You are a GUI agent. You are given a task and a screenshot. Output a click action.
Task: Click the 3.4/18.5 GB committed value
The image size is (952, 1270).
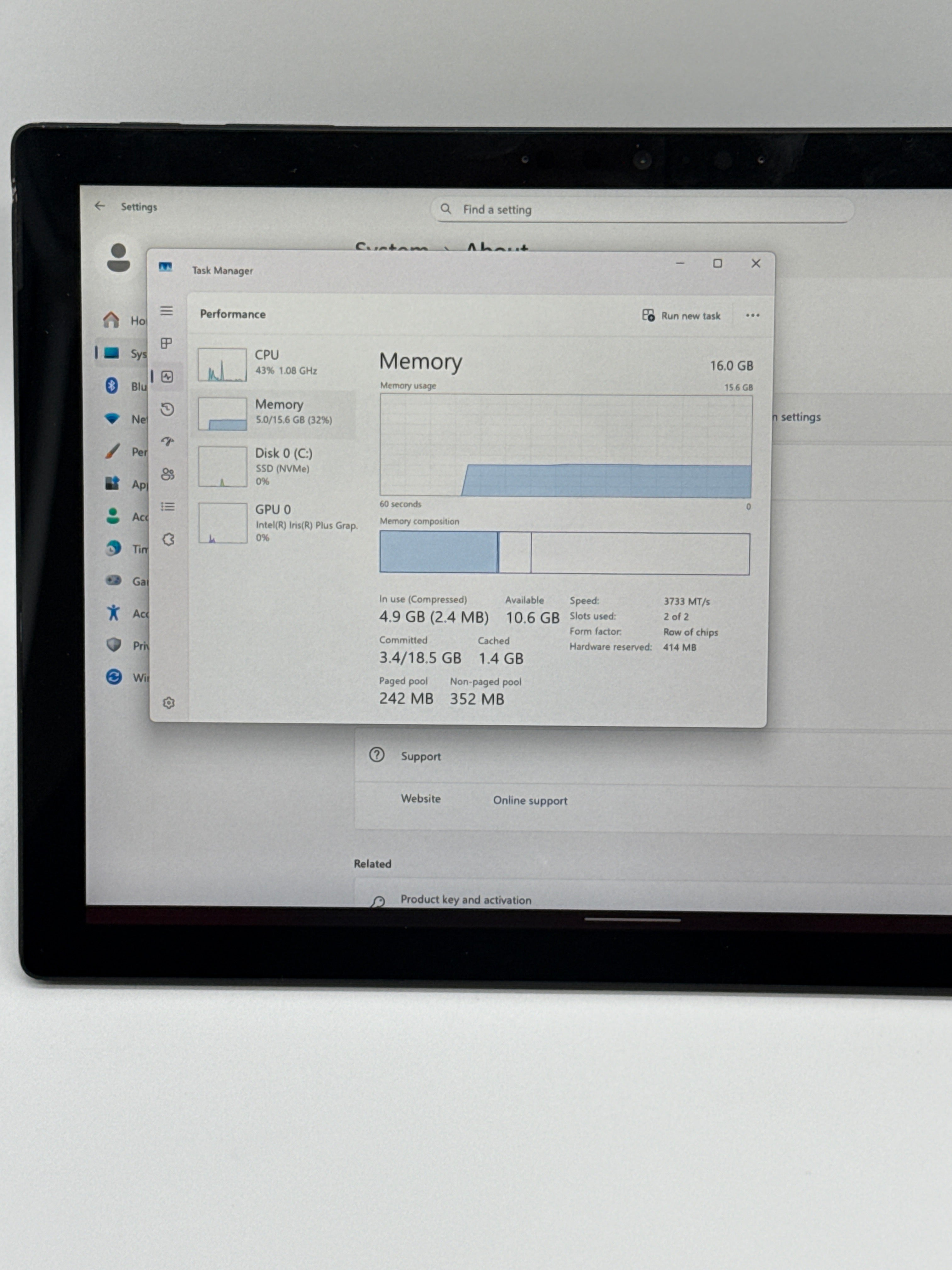[420, 657]
